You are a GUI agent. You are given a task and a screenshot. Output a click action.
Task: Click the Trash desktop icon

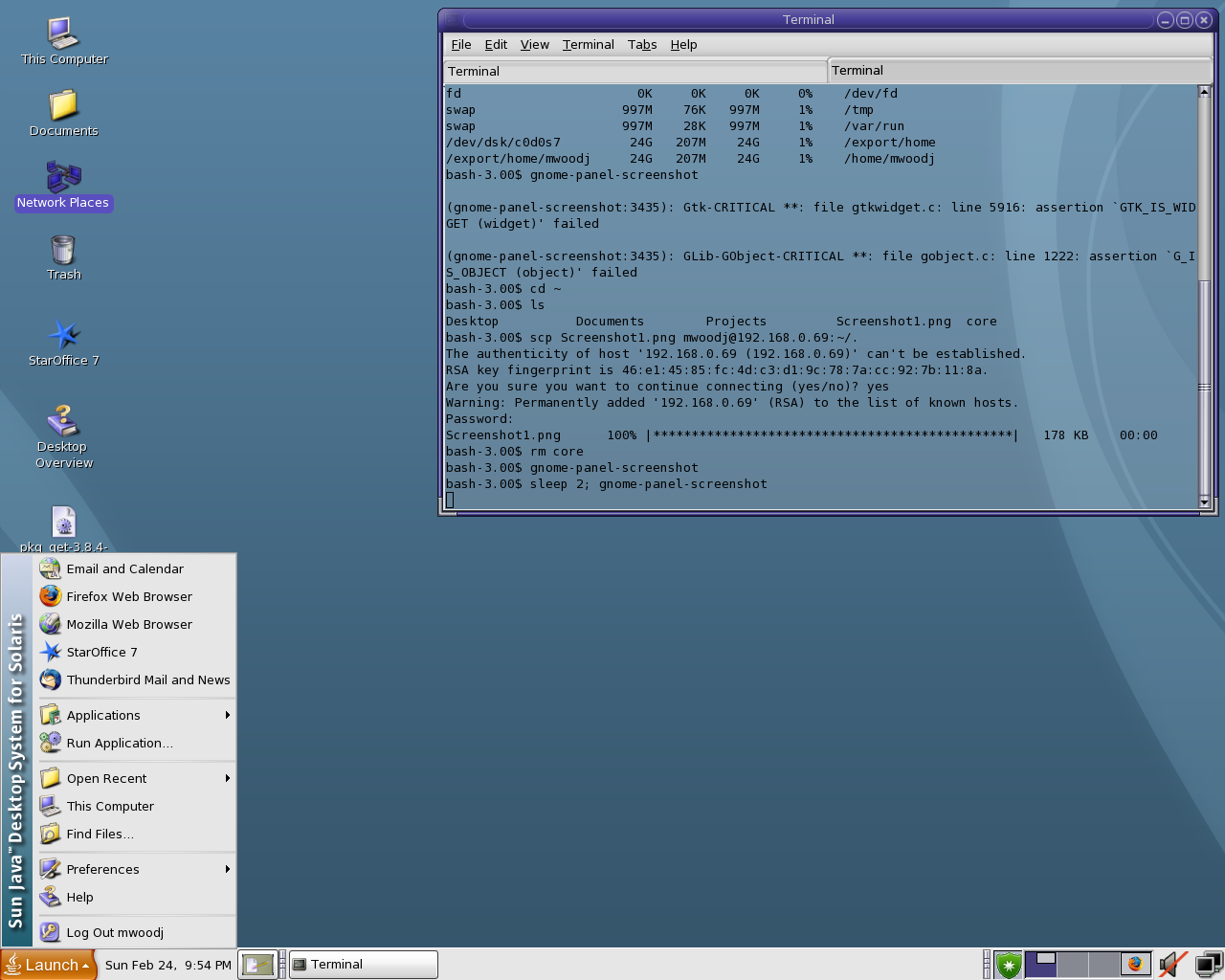[63, 251]
